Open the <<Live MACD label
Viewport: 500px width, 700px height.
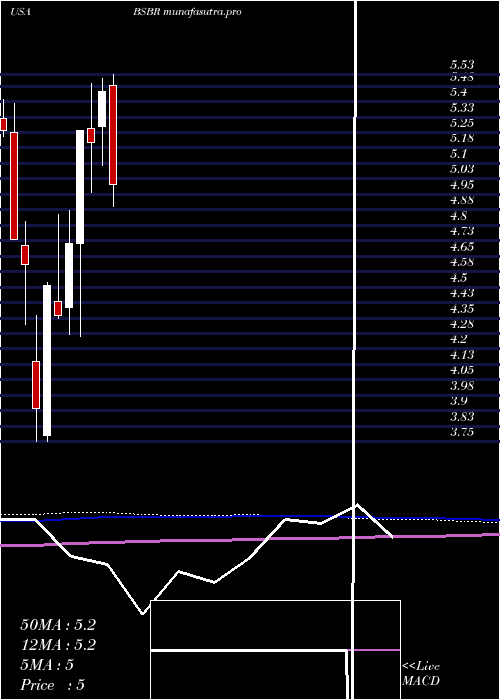tap(421, 674)
